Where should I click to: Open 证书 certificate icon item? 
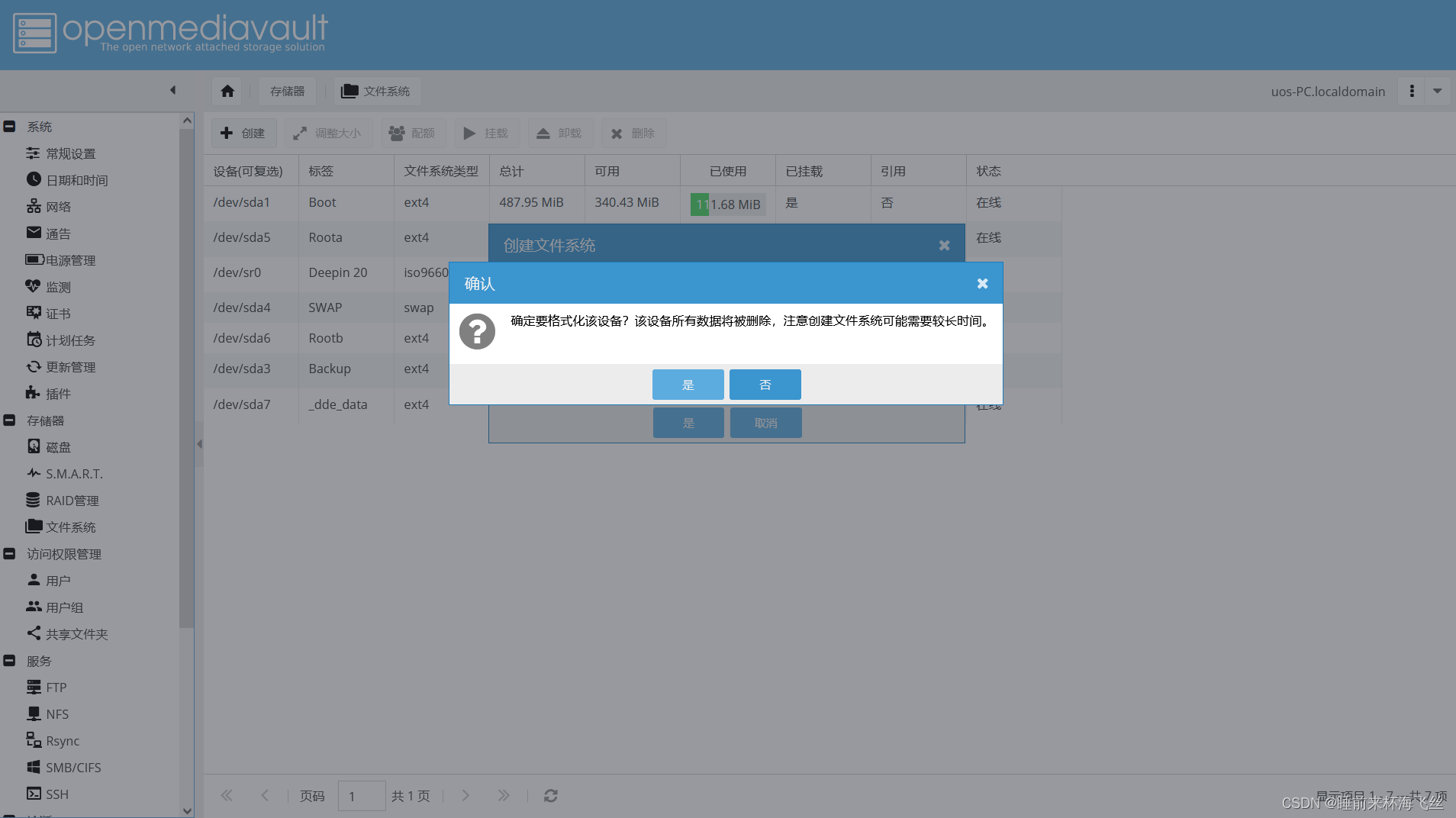(49, 314)
